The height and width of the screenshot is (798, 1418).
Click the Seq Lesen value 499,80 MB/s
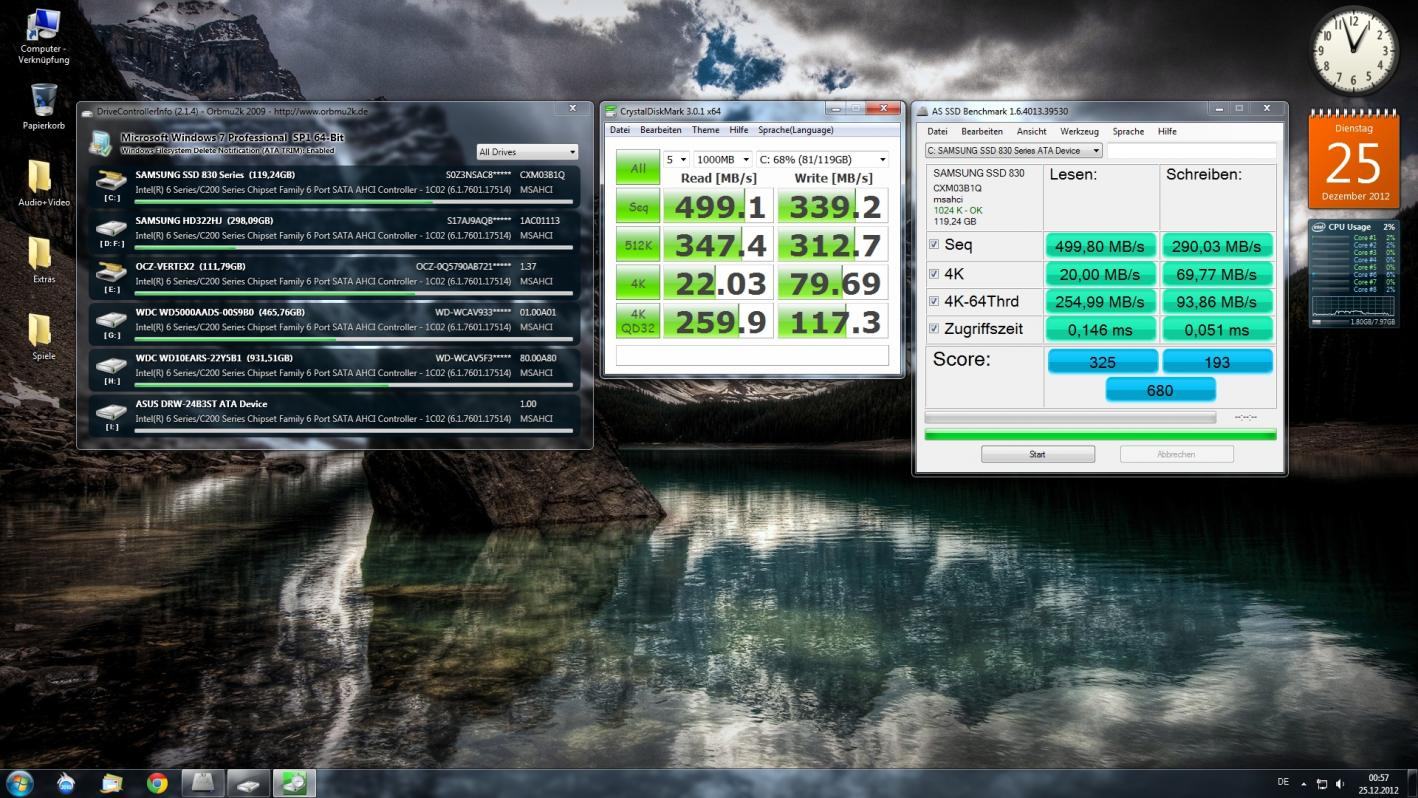[x=1101, y=245]
